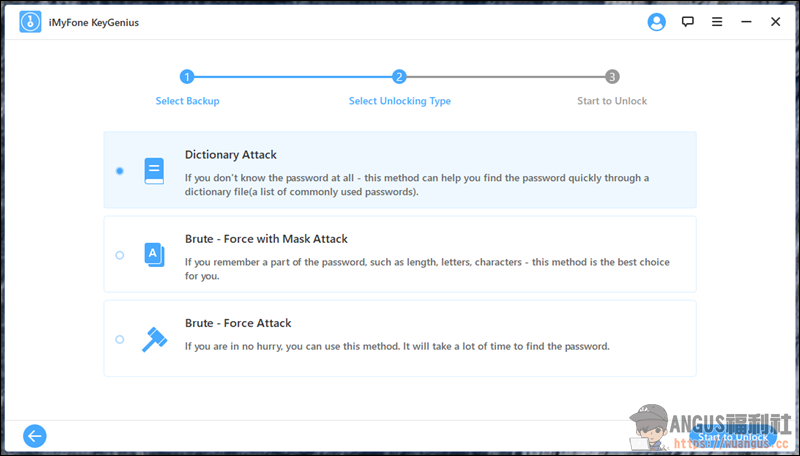
Task: Minimize the KeyGenius window
Action: pos(746,22)
